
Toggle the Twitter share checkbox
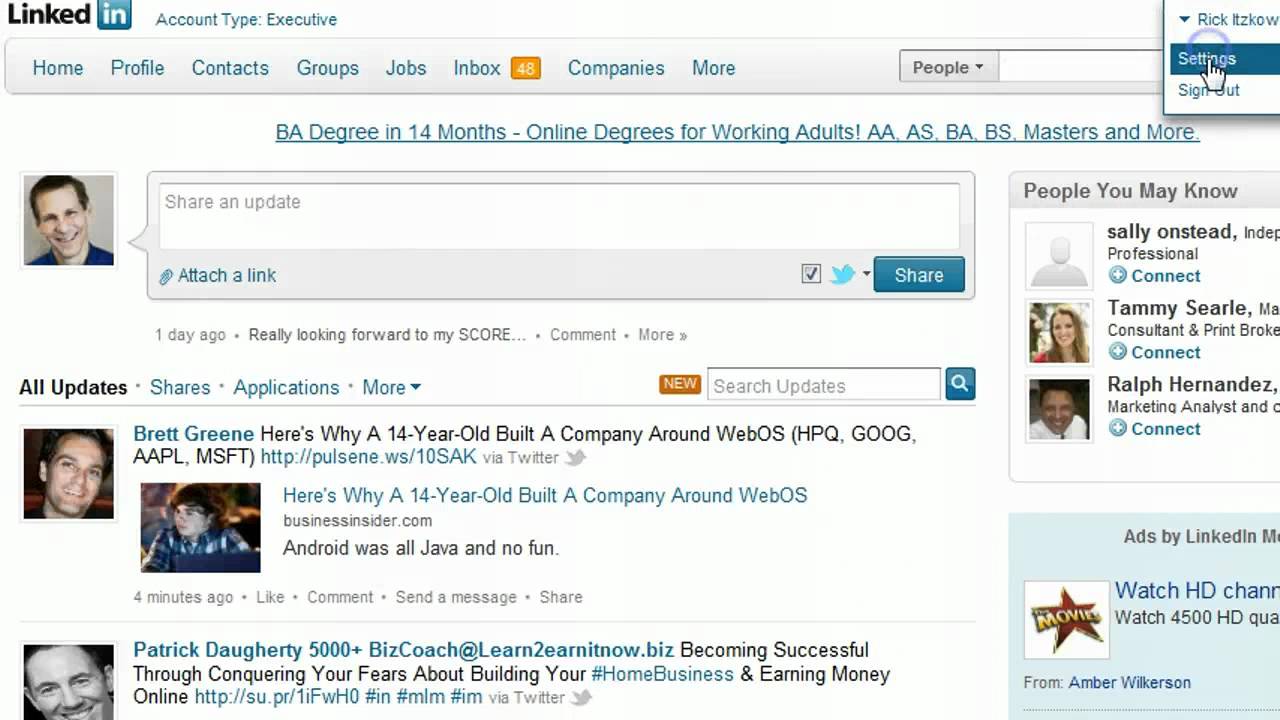coord(811,274)
